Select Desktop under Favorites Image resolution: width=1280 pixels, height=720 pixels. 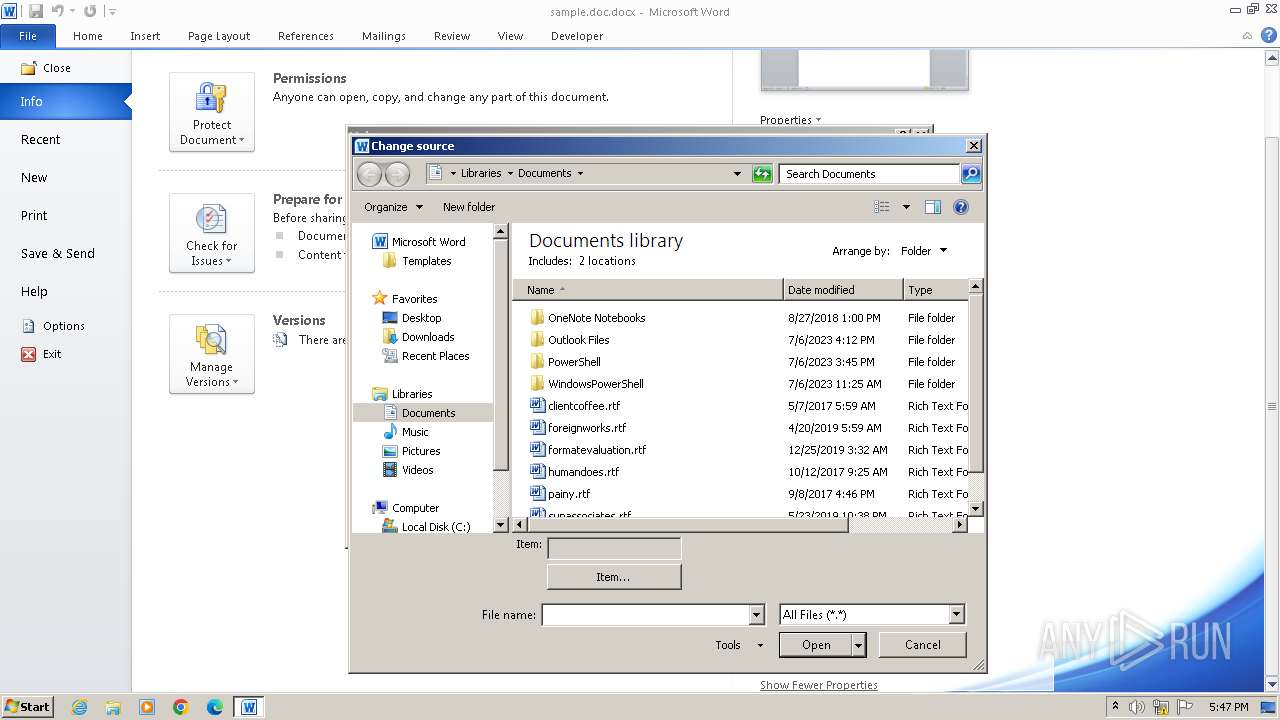(421, 318)
